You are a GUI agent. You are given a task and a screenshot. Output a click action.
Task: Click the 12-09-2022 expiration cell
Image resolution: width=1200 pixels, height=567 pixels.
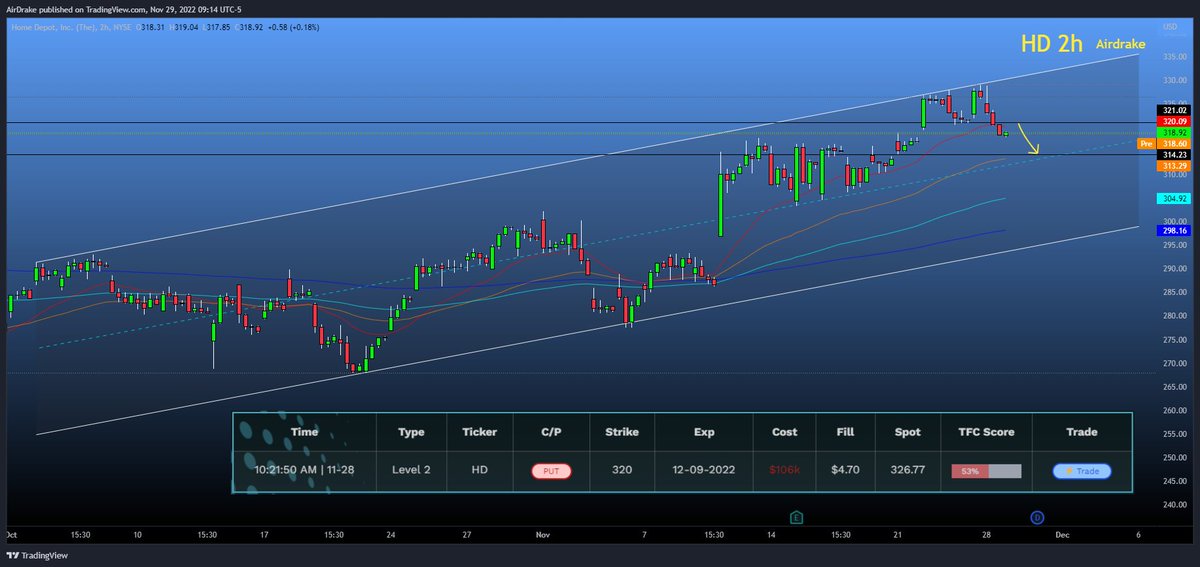[704, 470]
